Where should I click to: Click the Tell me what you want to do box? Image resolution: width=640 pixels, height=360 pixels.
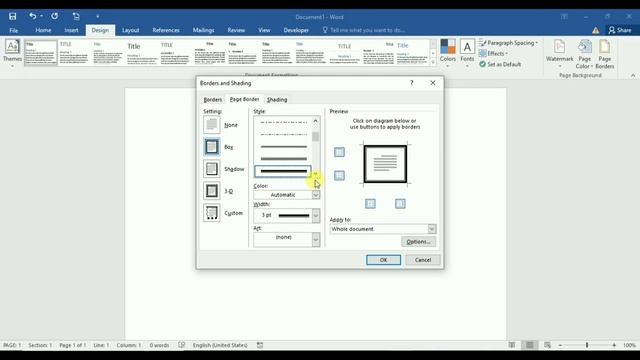coord(363,30)
